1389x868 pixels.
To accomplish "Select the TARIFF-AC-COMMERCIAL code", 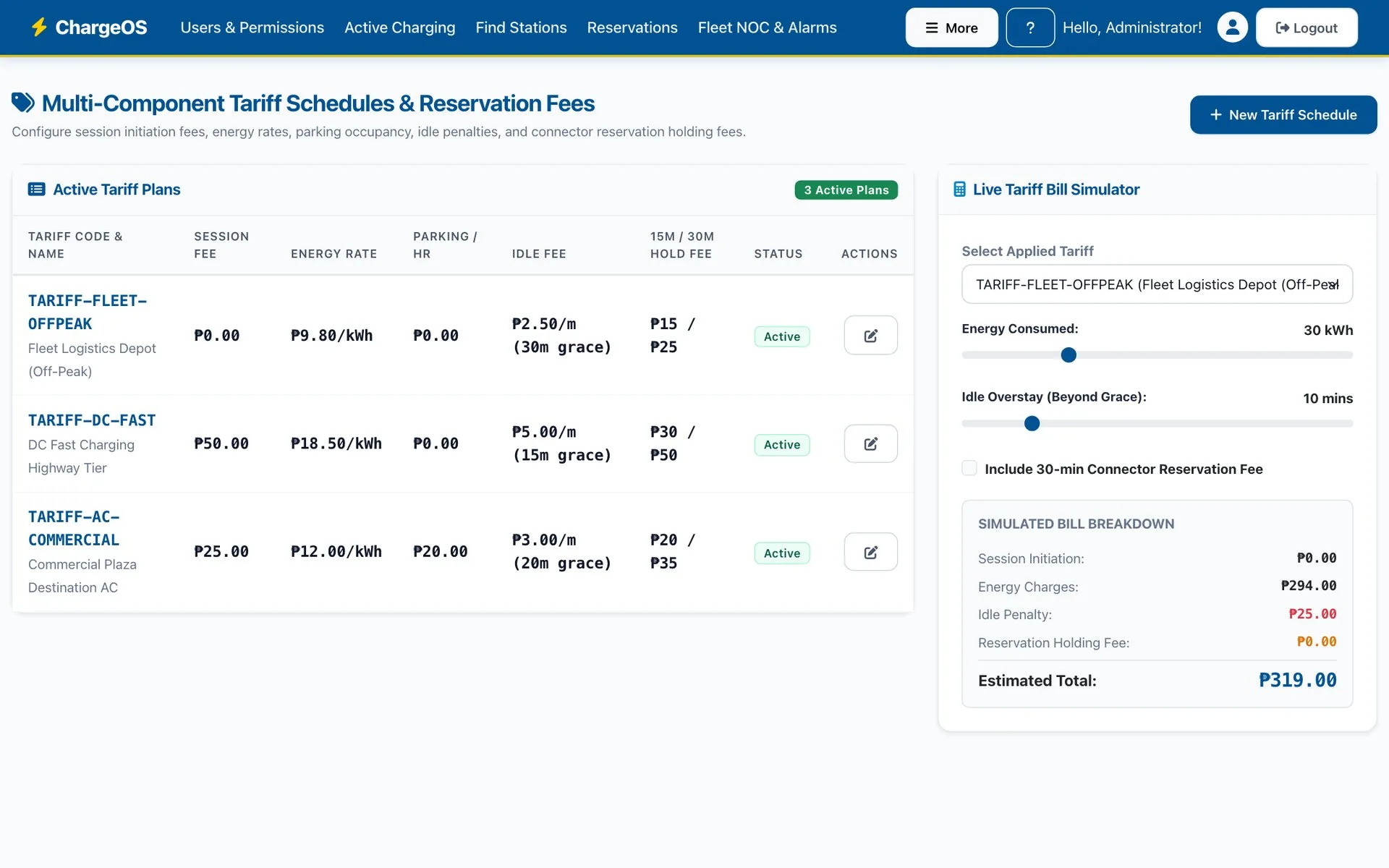I will tap(74, 528).
